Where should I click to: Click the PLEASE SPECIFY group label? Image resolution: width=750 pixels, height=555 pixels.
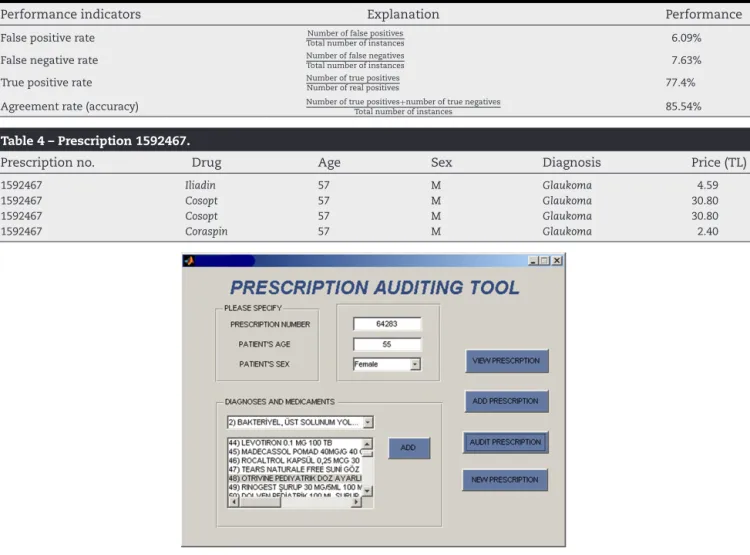coord(253,308)
